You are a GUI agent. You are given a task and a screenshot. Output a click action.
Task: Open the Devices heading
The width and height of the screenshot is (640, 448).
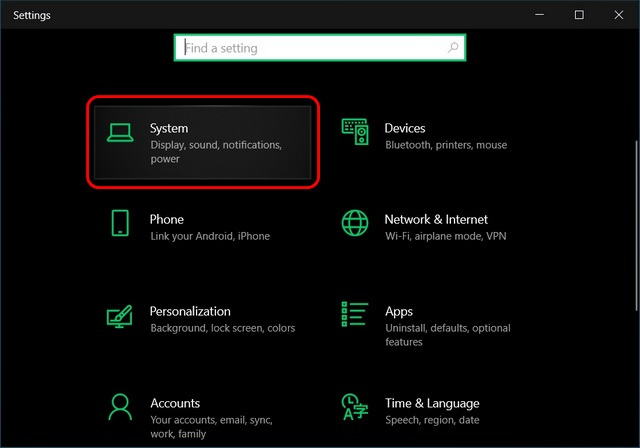pos(404,129)
